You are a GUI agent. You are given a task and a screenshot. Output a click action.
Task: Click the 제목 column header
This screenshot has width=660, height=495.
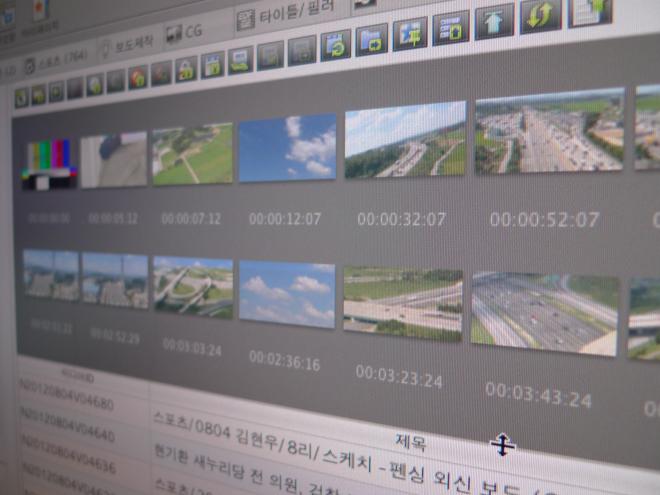[410, 441]
